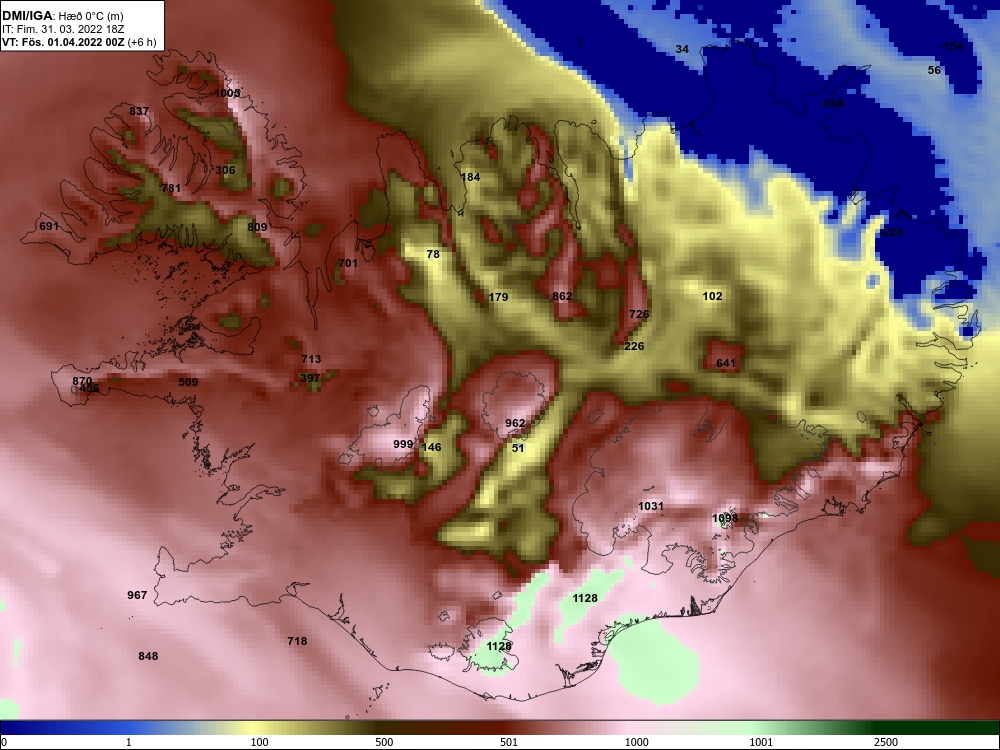Viewport: 1000px width, 750px height.
Task: Click the 102 value in the northeast
Action: click(712, 296)
